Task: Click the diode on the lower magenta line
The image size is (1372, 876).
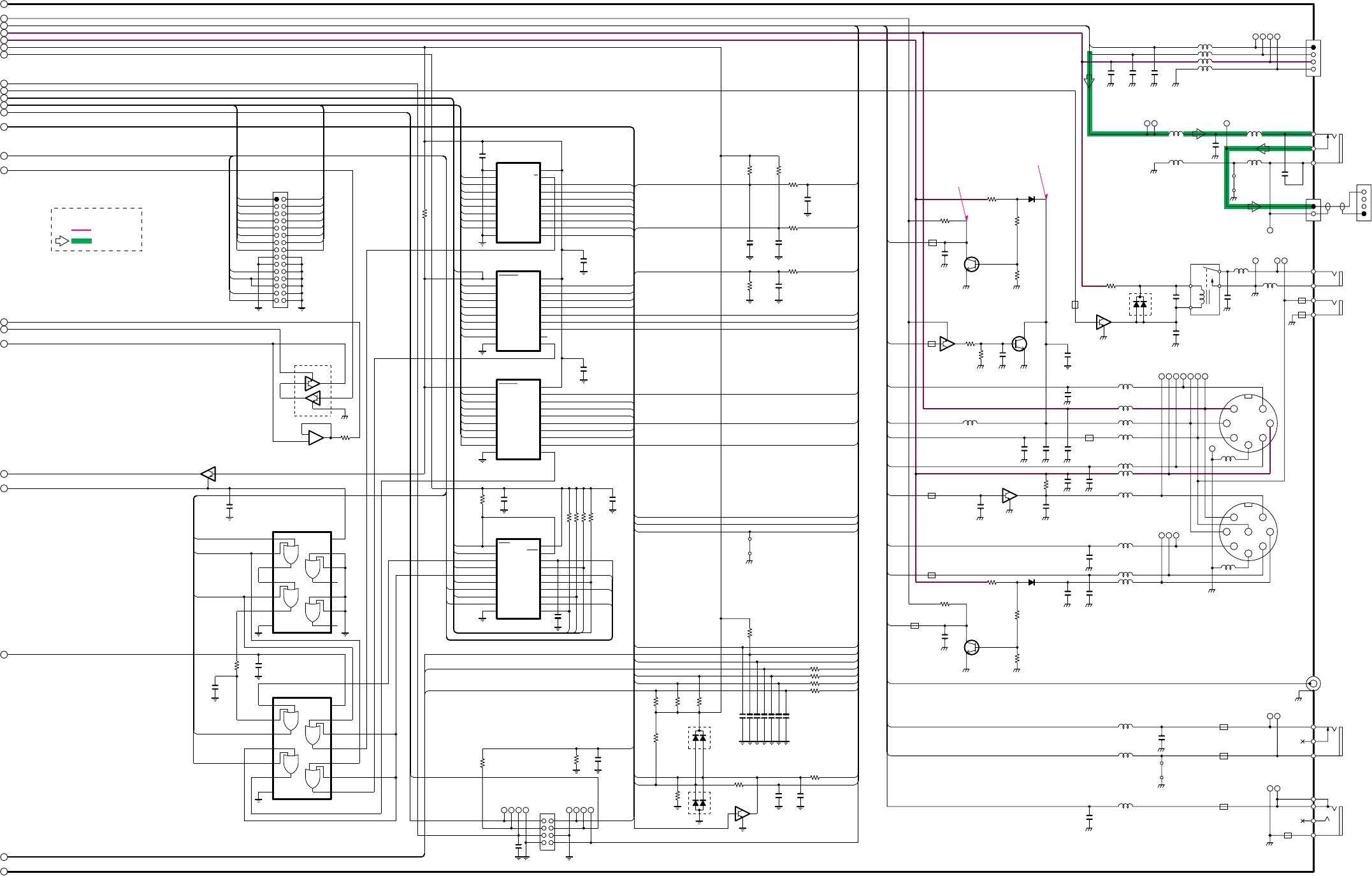Action: [1032, 582]
